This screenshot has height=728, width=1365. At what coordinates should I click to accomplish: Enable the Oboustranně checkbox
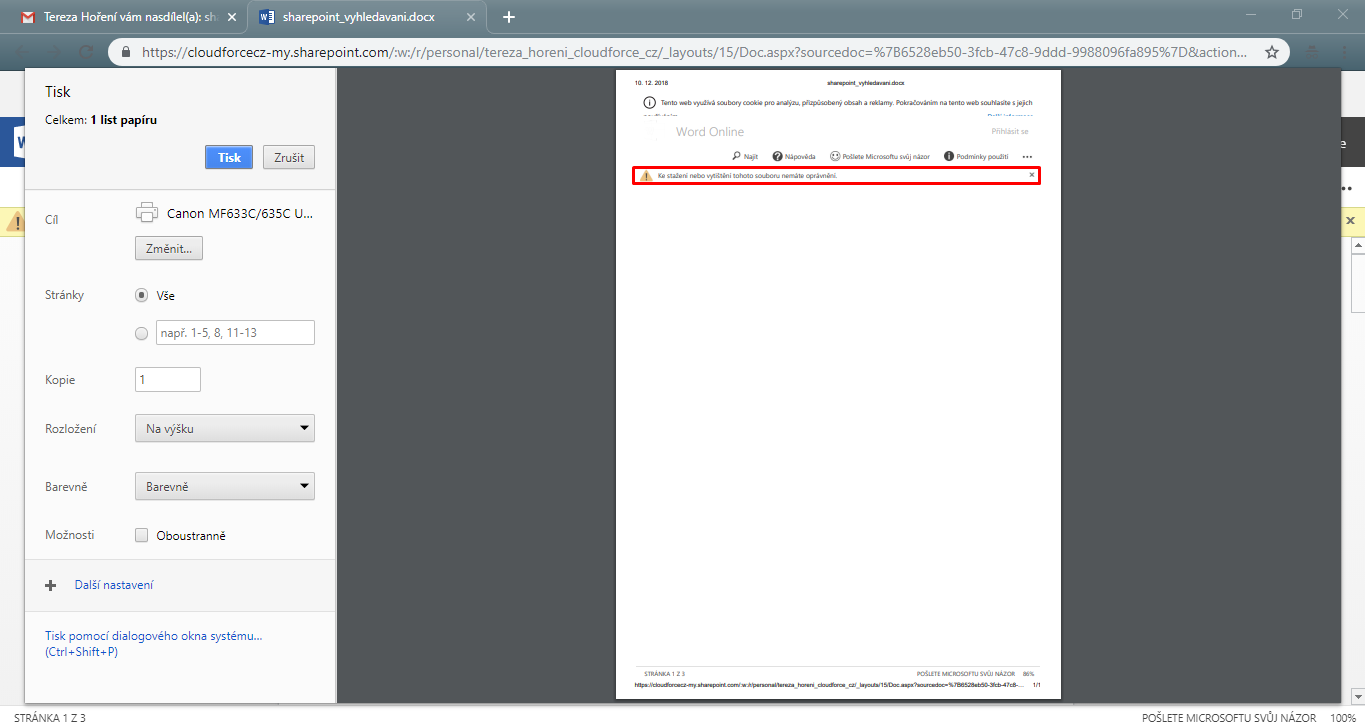point(142,536)
